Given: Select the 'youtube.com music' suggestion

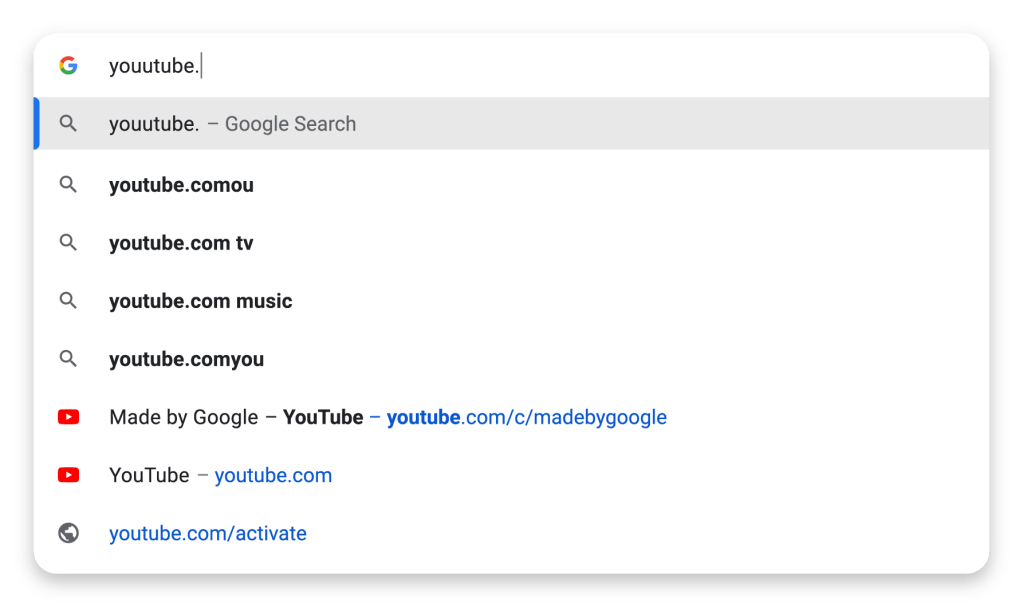Looking at the screenshot, I should click(200, 301).
